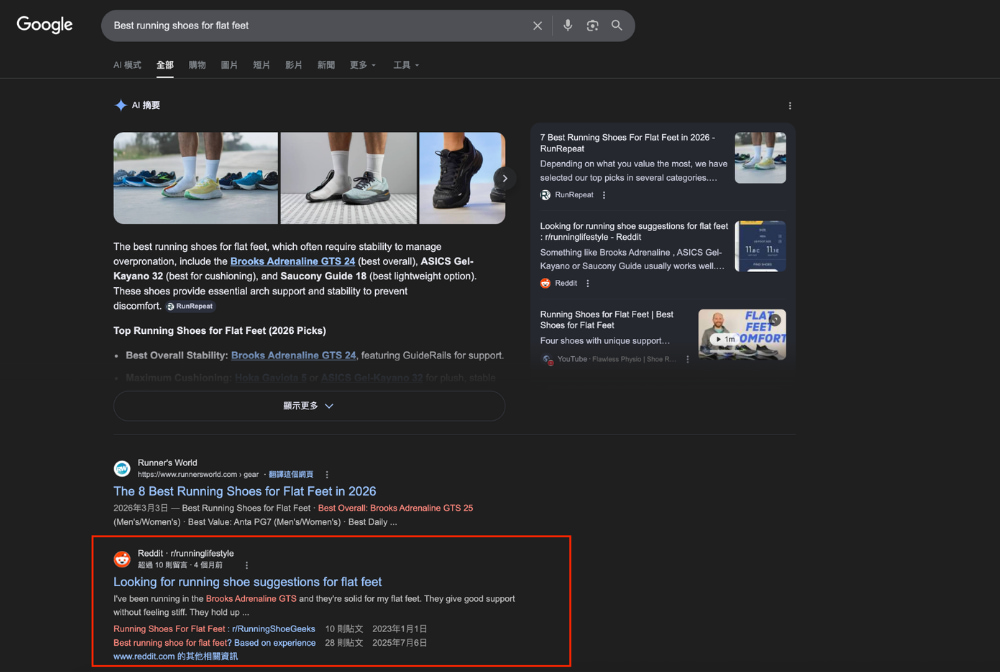
Task: Click 'Top Running Shoes for Flat Feet (2026 Picks)' heading
Action: tap(219, 331)
